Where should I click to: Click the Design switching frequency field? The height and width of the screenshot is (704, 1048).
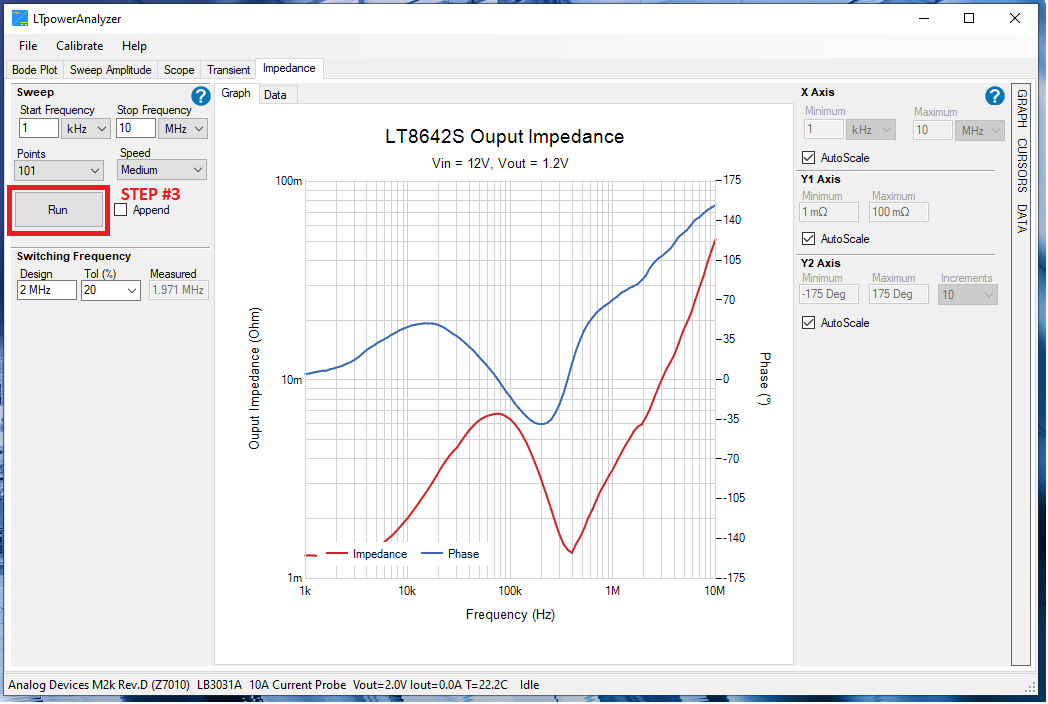point(46,291)
